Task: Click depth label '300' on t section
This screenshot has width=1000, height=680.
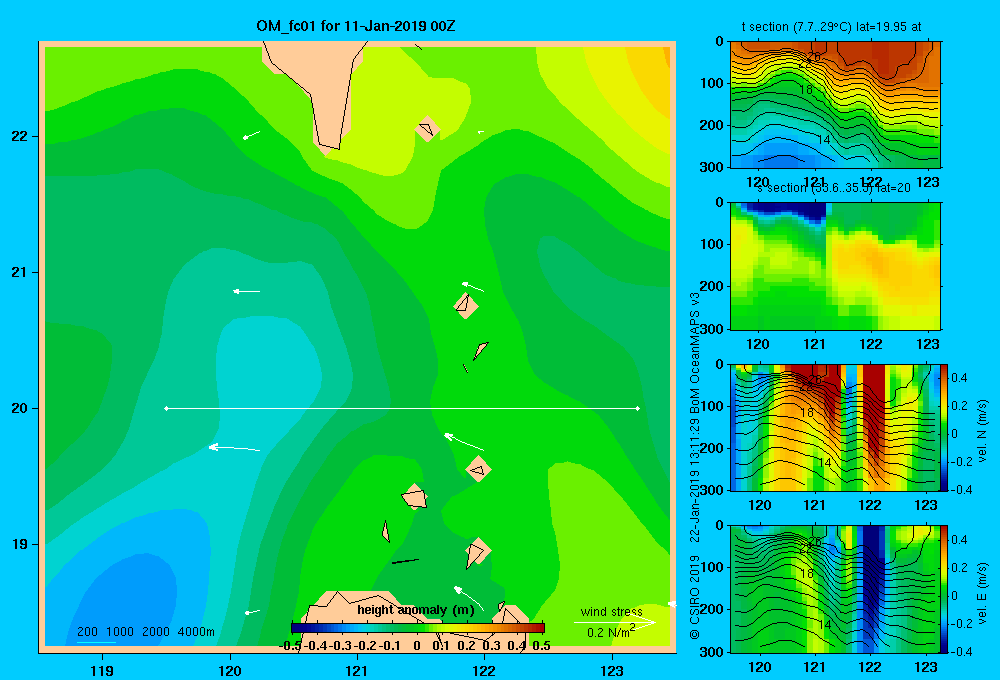Action: pos(711,167)
